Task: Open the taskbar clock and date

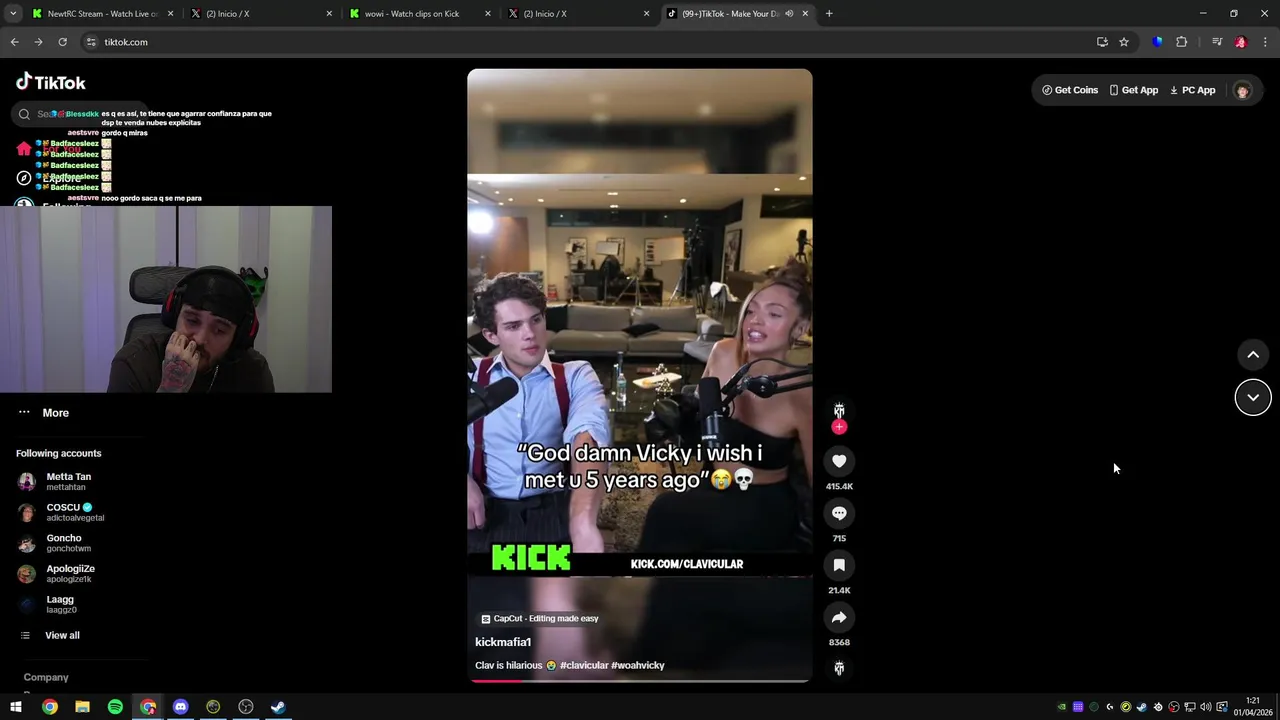Action: pyautogui.click(x=1252, y=707)
